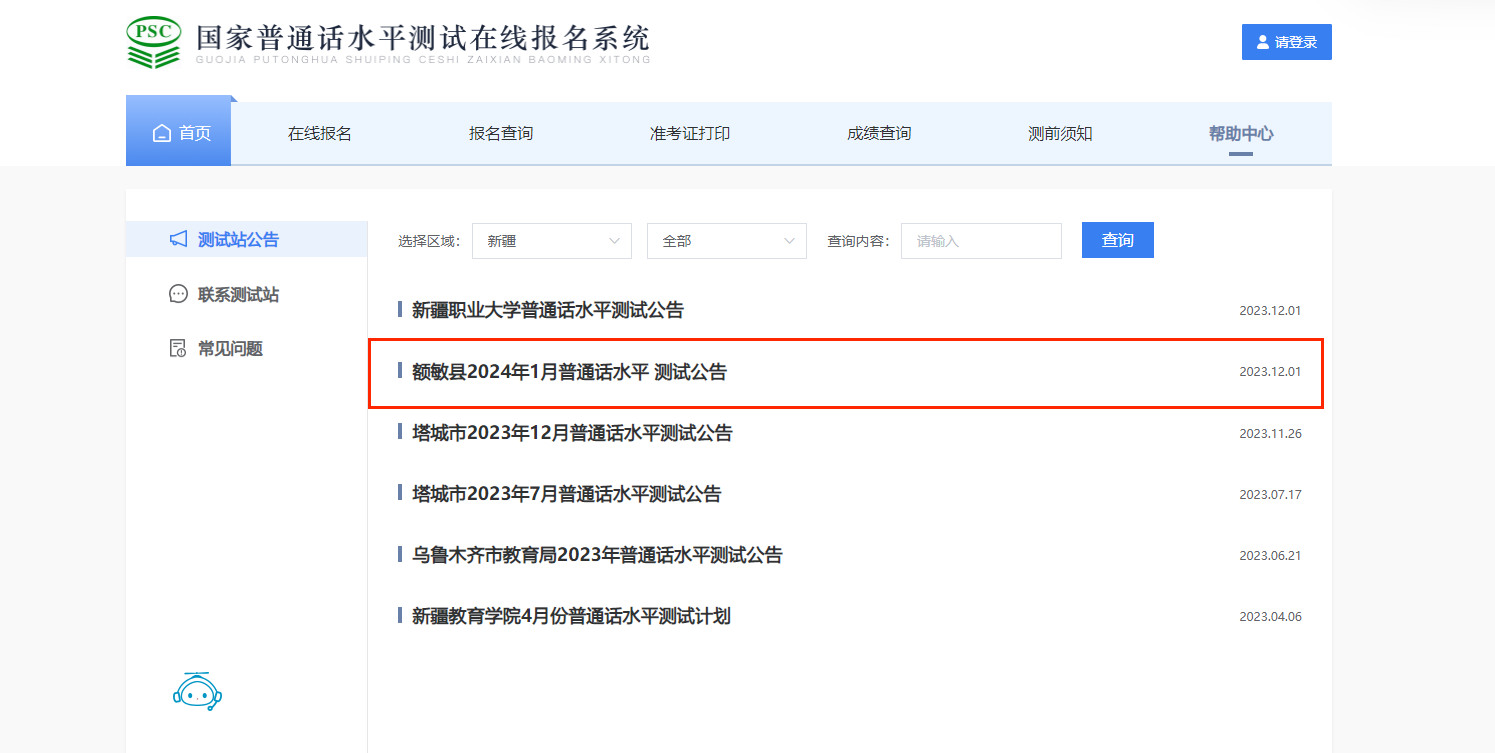Click the 请登录 login button
Viewport: 1495px width, 753px height.
[x=1287, y=42]
